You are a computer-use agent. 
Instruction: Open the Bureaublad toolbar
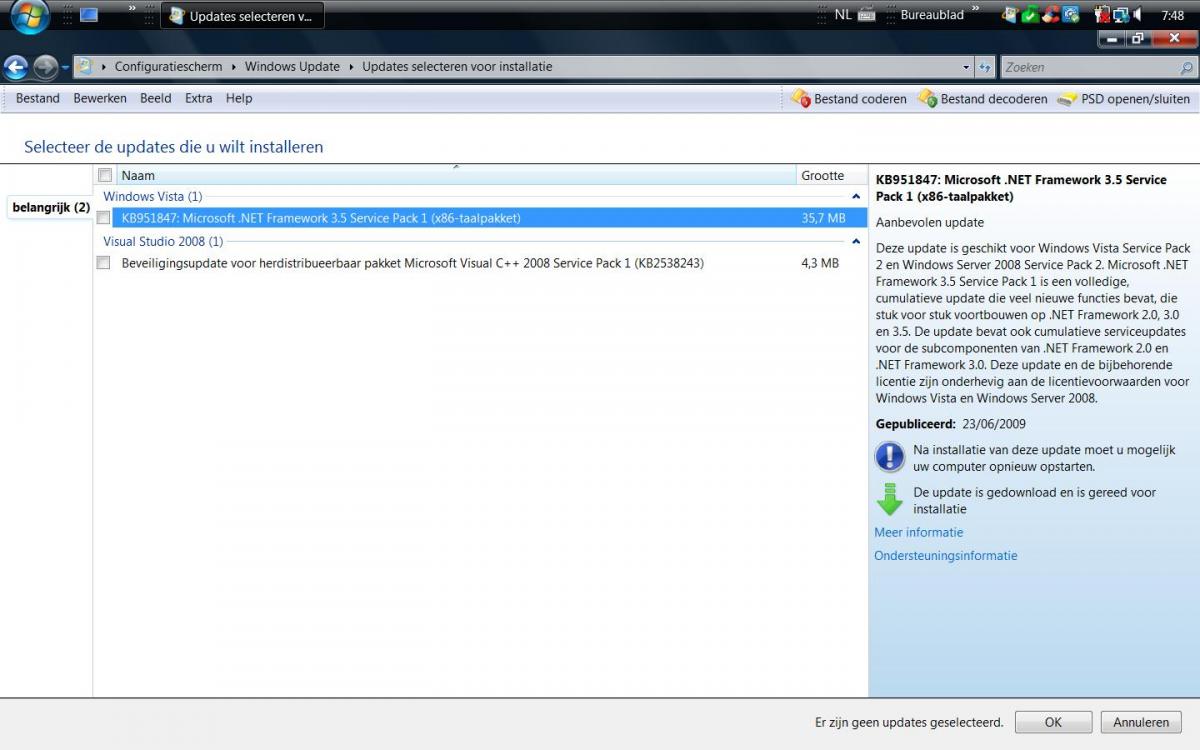click(932, 15)
